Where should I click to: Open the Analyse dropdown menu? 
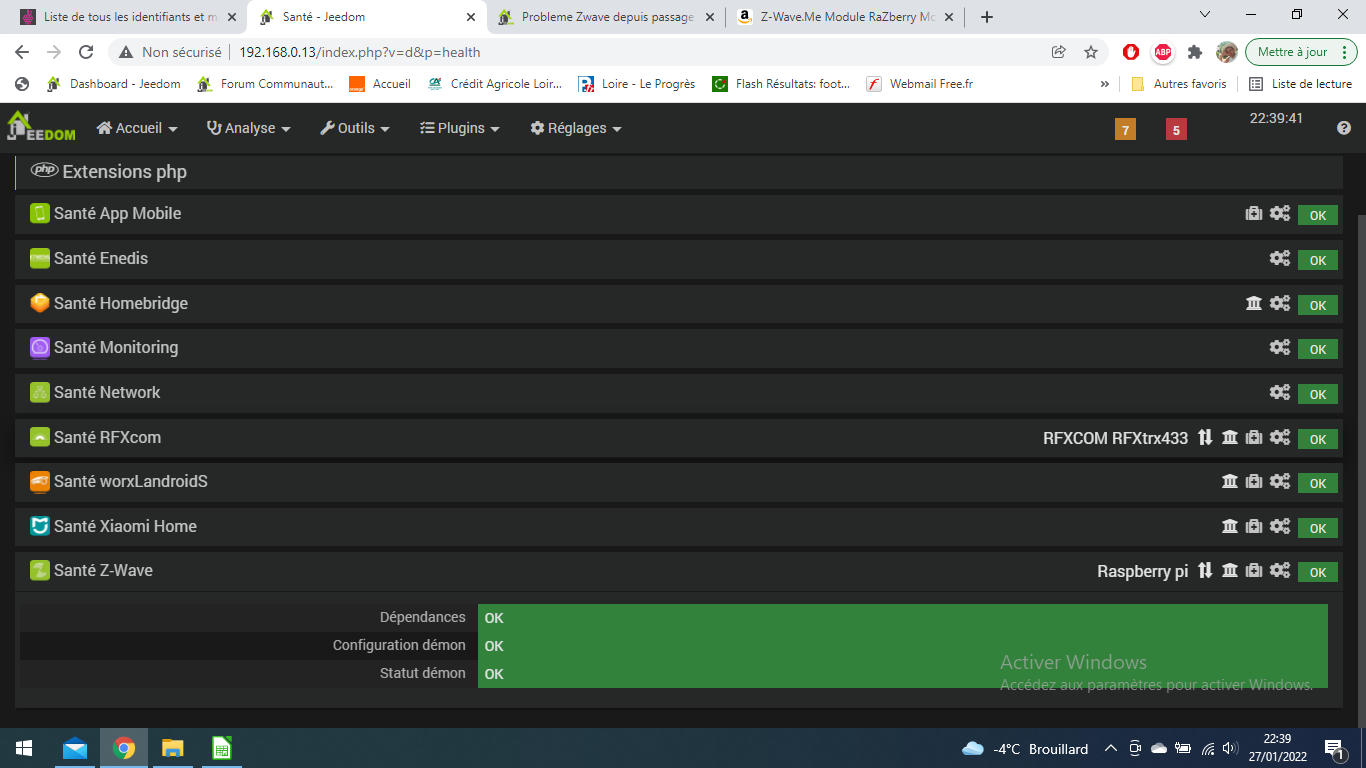point(249,128)
